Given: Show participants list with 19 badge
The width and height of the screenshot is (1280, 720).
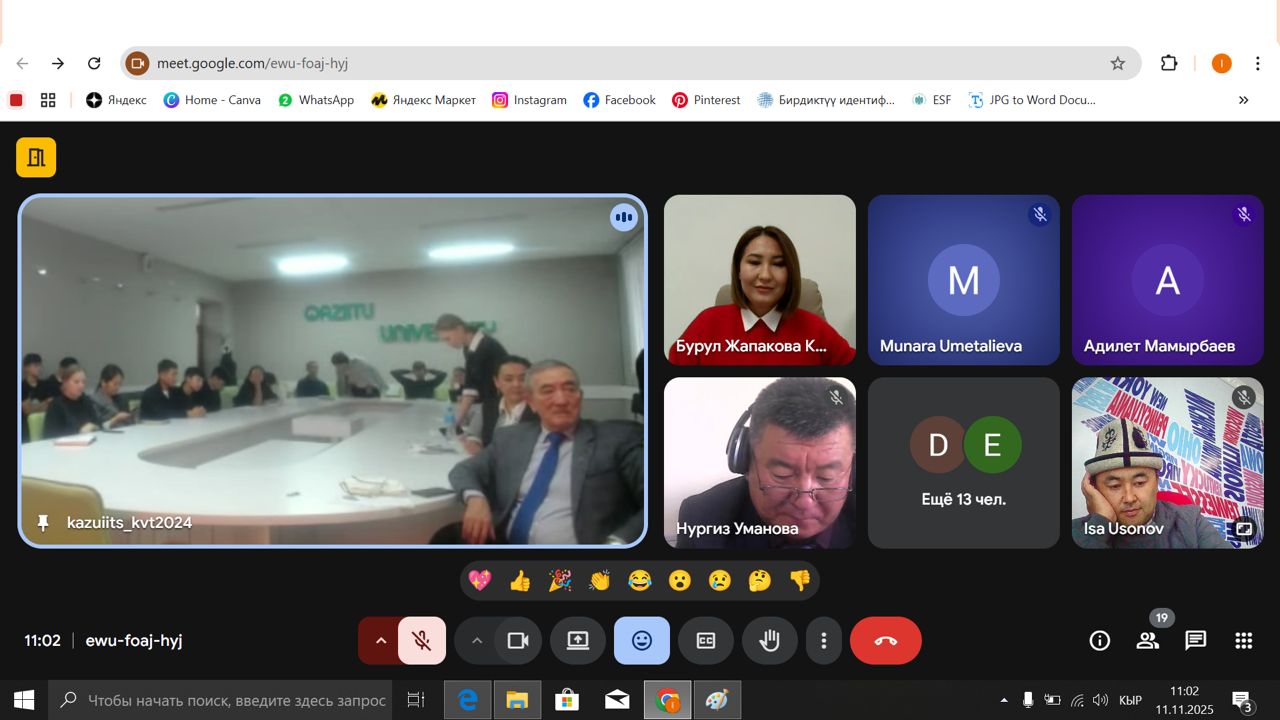Looking at the screenshot, I should [x=1147, y=641].
